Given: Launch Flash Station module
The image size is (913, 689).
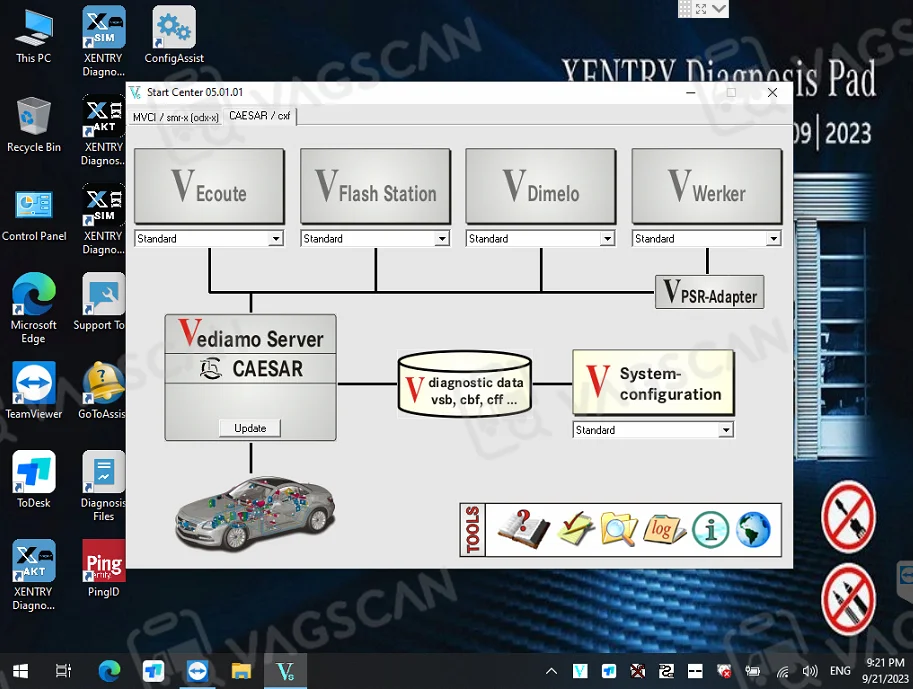Looking at the screenshot, I should pos(375,187).
